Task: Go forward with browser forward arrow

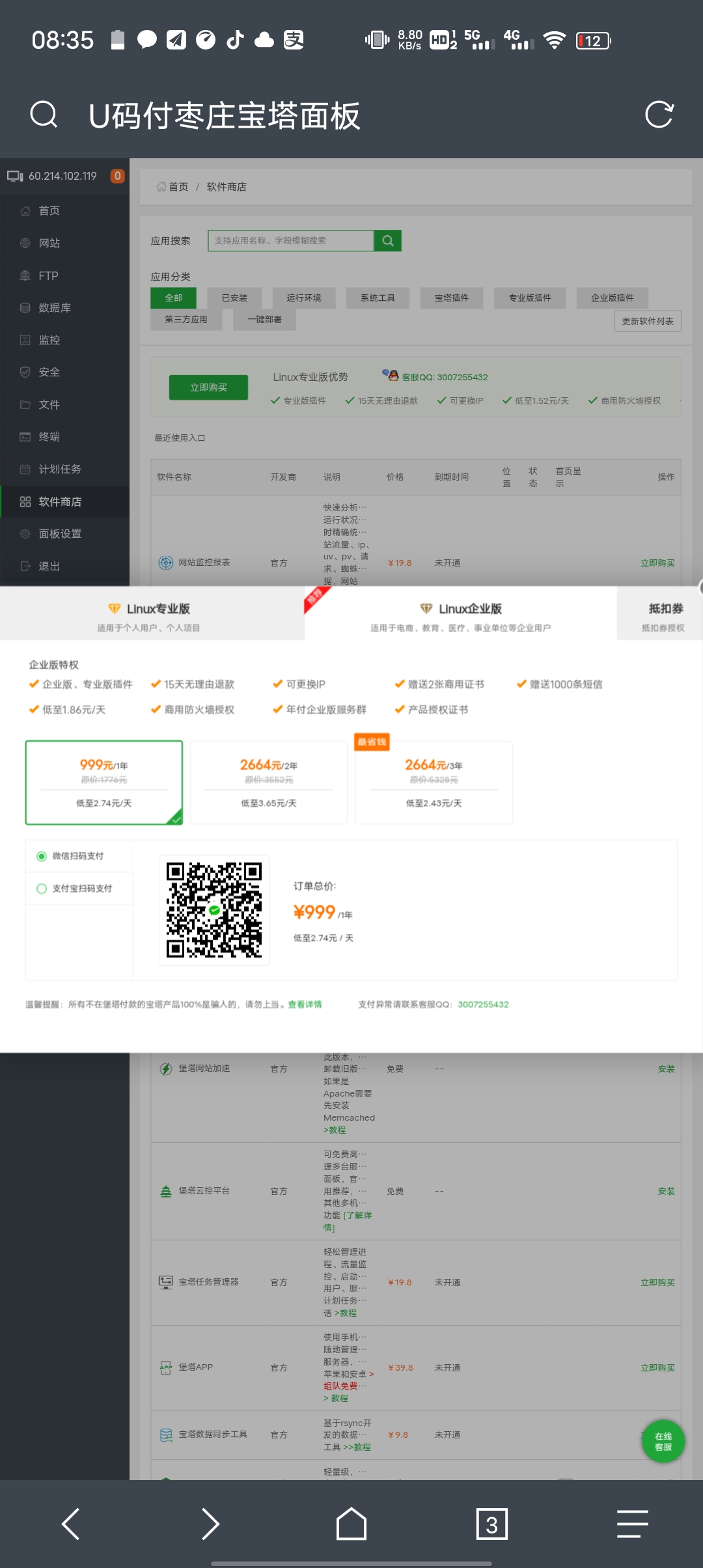Action: (x=210, y=1524)
